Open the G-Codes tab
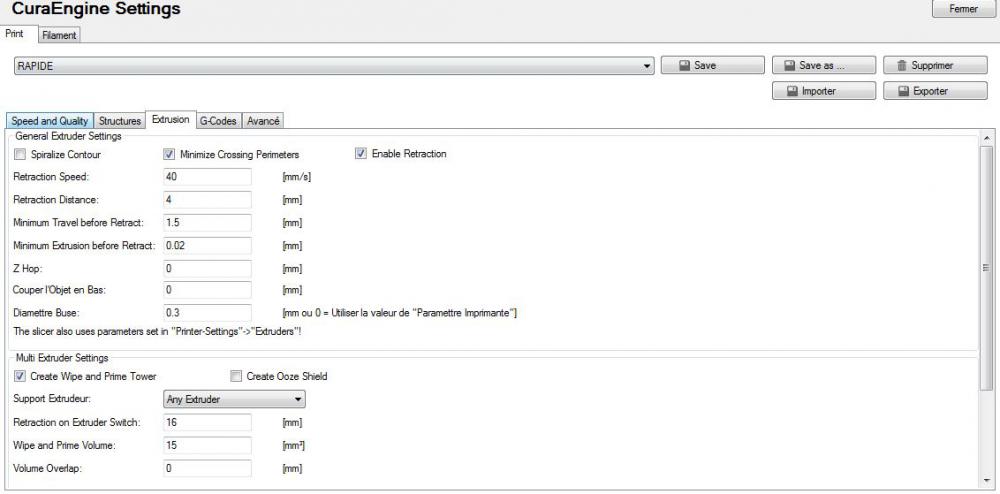Viewport: 1000px width, 494px height. tap(218, 120)
